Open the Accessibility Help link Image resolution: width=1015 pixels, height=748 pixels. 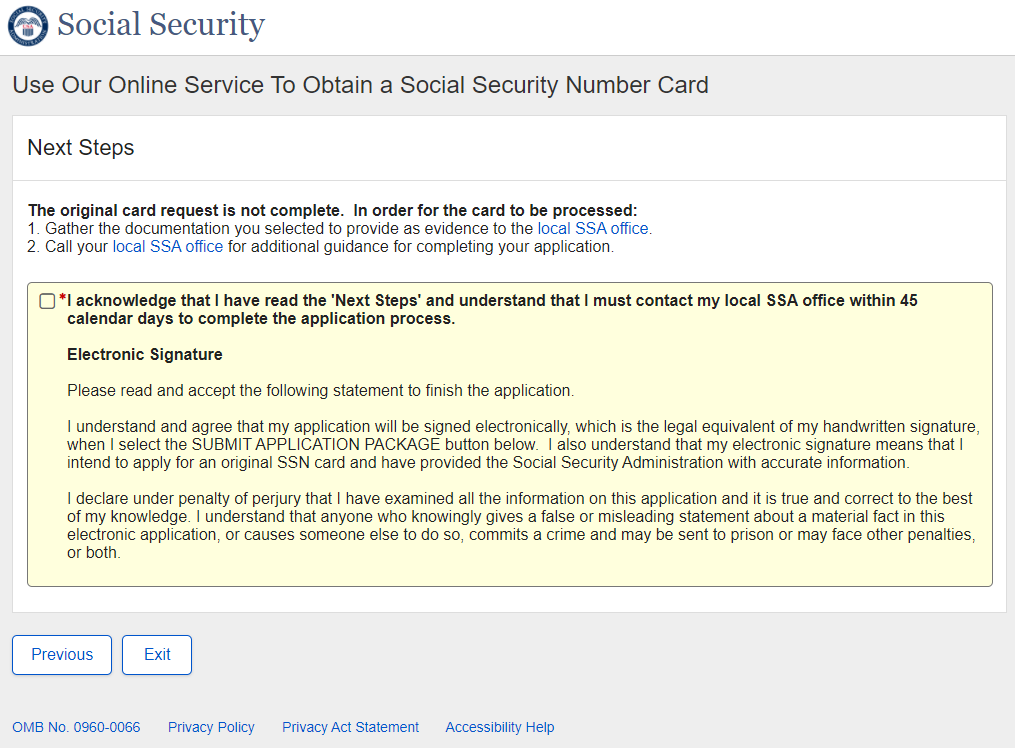pos(500,727)
